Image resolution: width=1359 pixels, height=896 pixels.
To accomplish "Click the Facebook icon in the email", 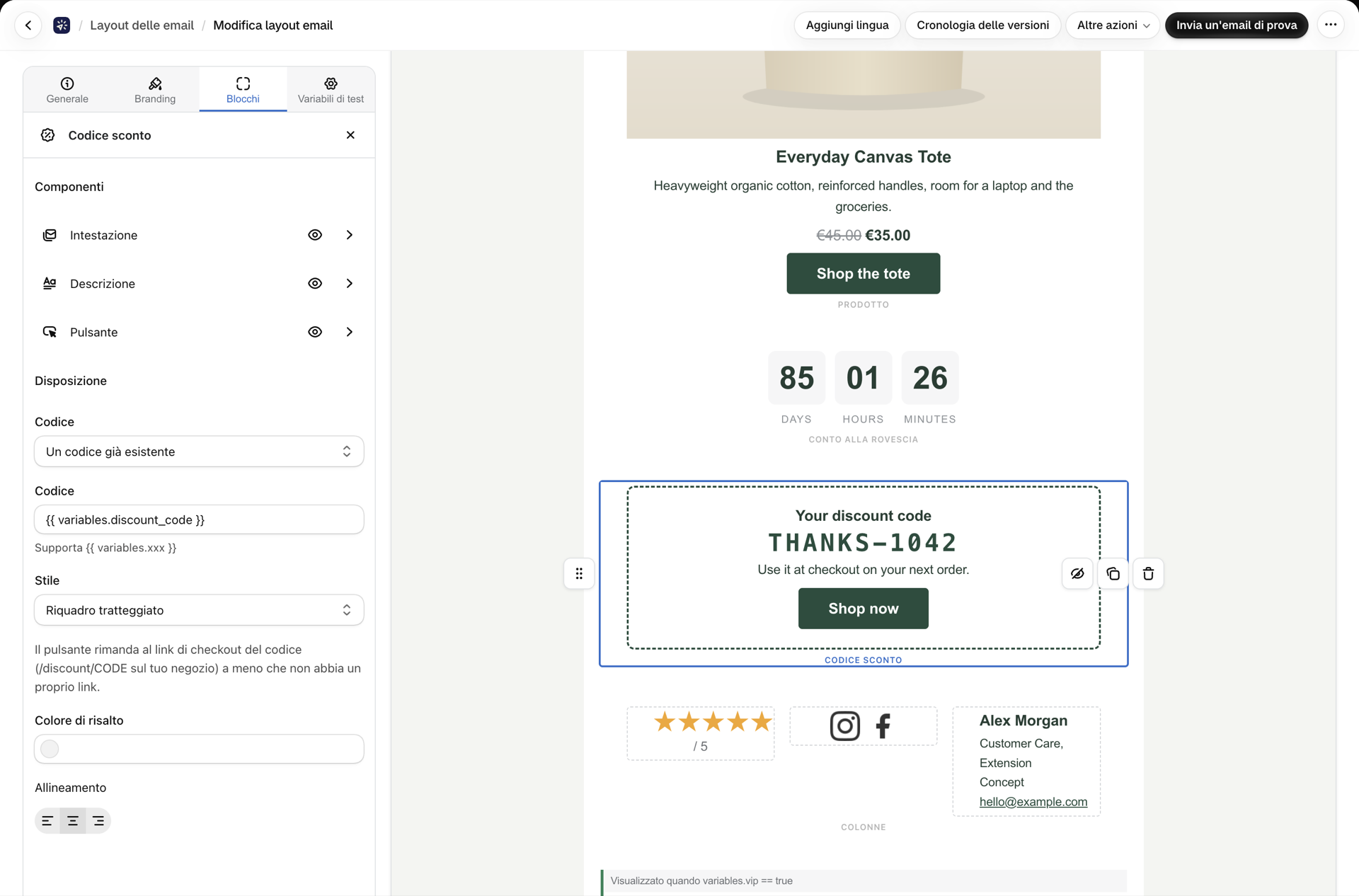I will point(883,726).
